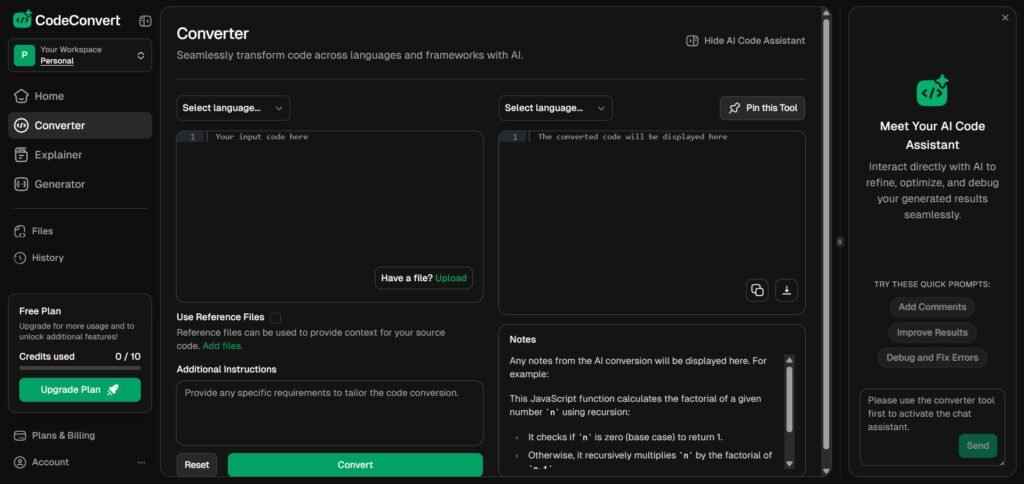Expand the target Select language dropdown
1024x484 pixels.
(555, 108)
